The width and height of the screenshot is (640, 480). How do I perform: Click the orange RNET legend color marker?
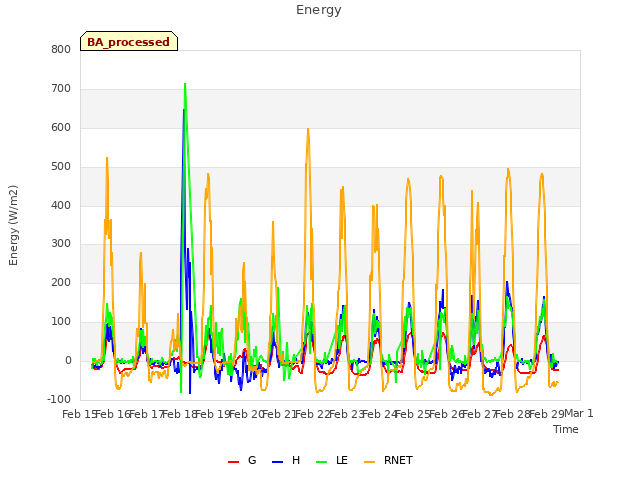[x=369, y=462]
